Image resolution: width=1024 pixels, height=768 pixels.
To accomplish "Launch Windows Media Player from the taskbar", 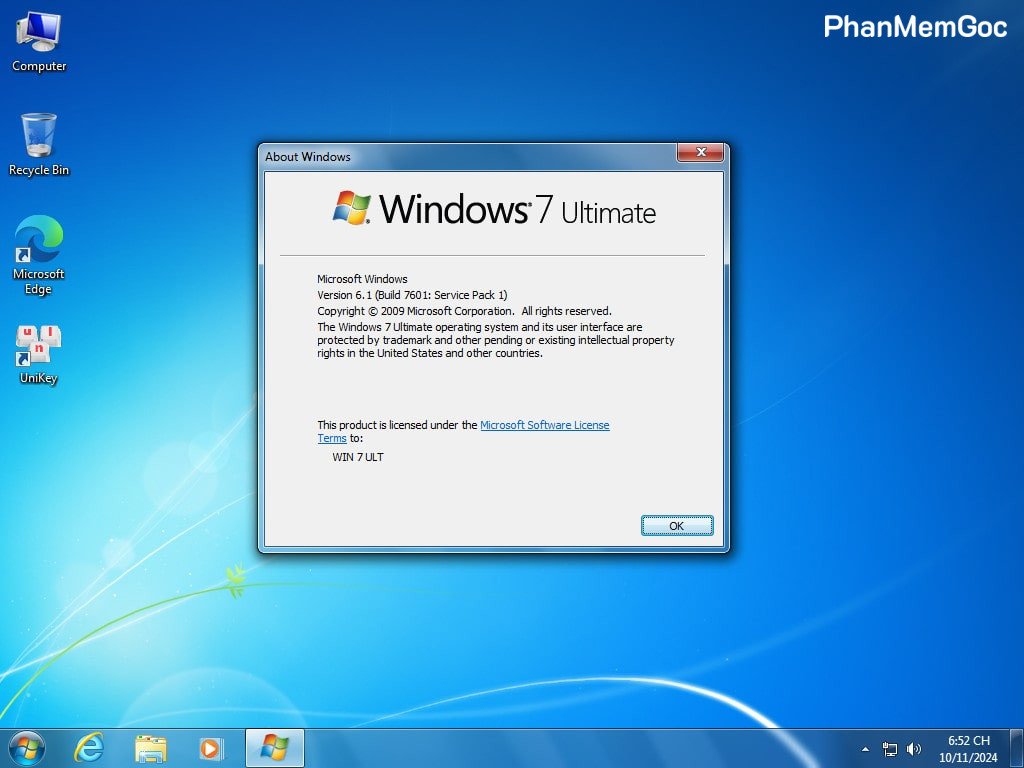I will pyautogui.click(x=210, y=748).
